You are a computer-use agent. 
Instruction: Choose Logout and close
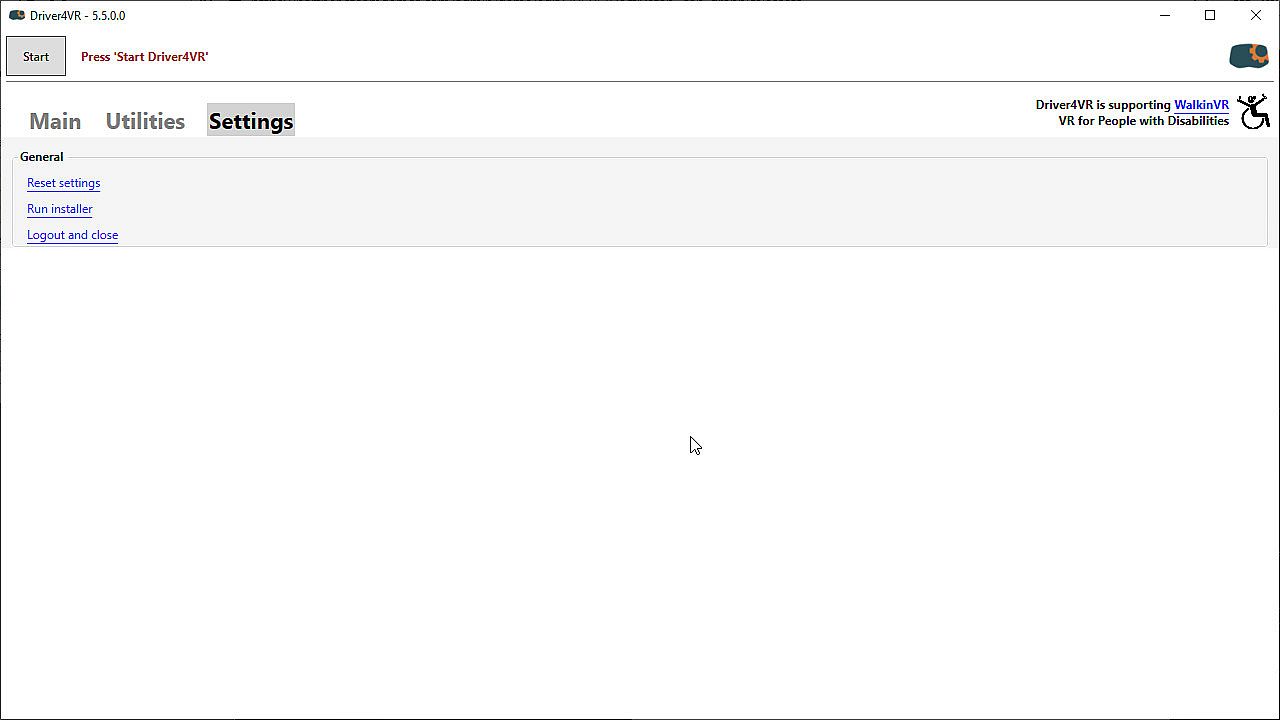(72, 235)
